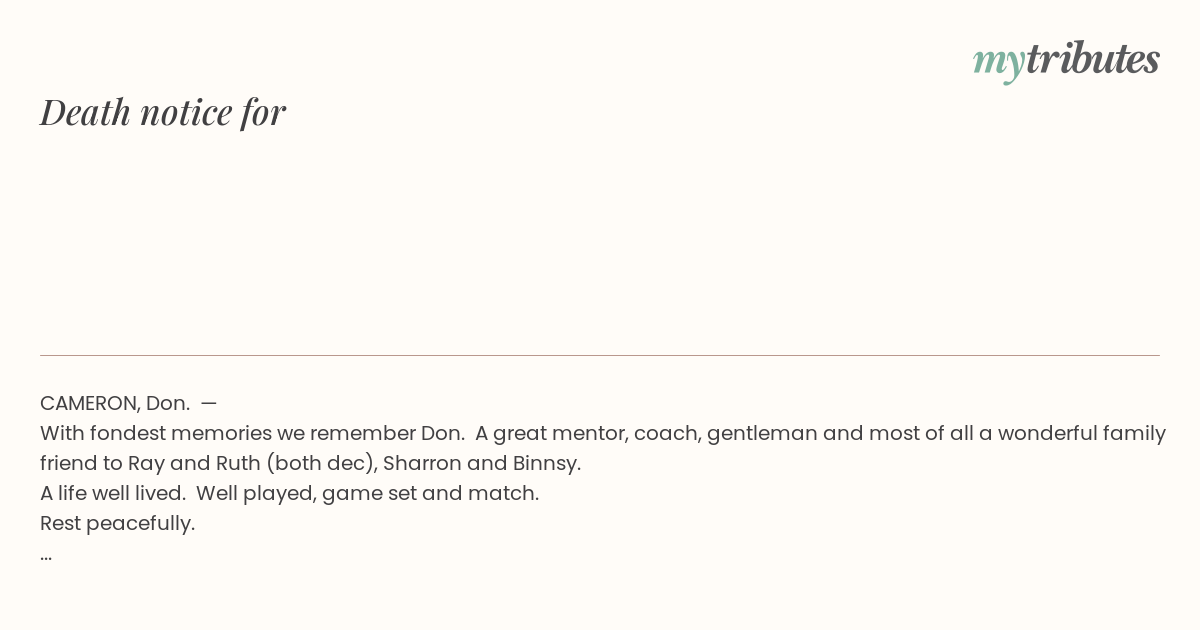Click "Well played, game set and match"
Screen dimensions: 1200x630
point(366,493)
